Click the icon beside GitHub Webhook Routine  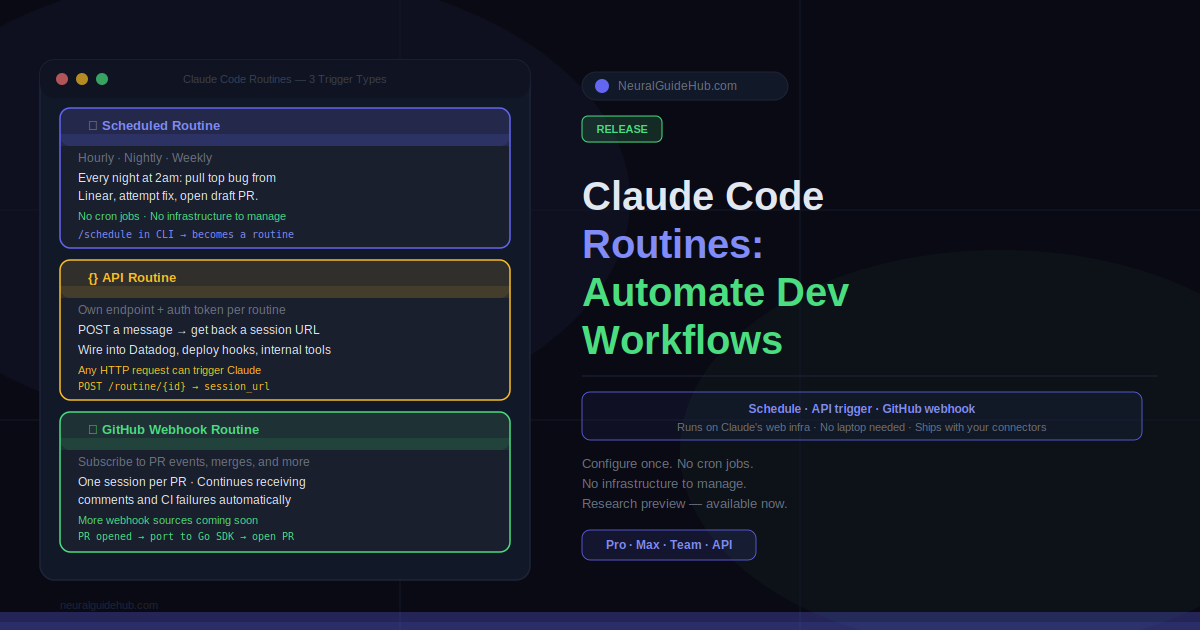tap(93, 430)
